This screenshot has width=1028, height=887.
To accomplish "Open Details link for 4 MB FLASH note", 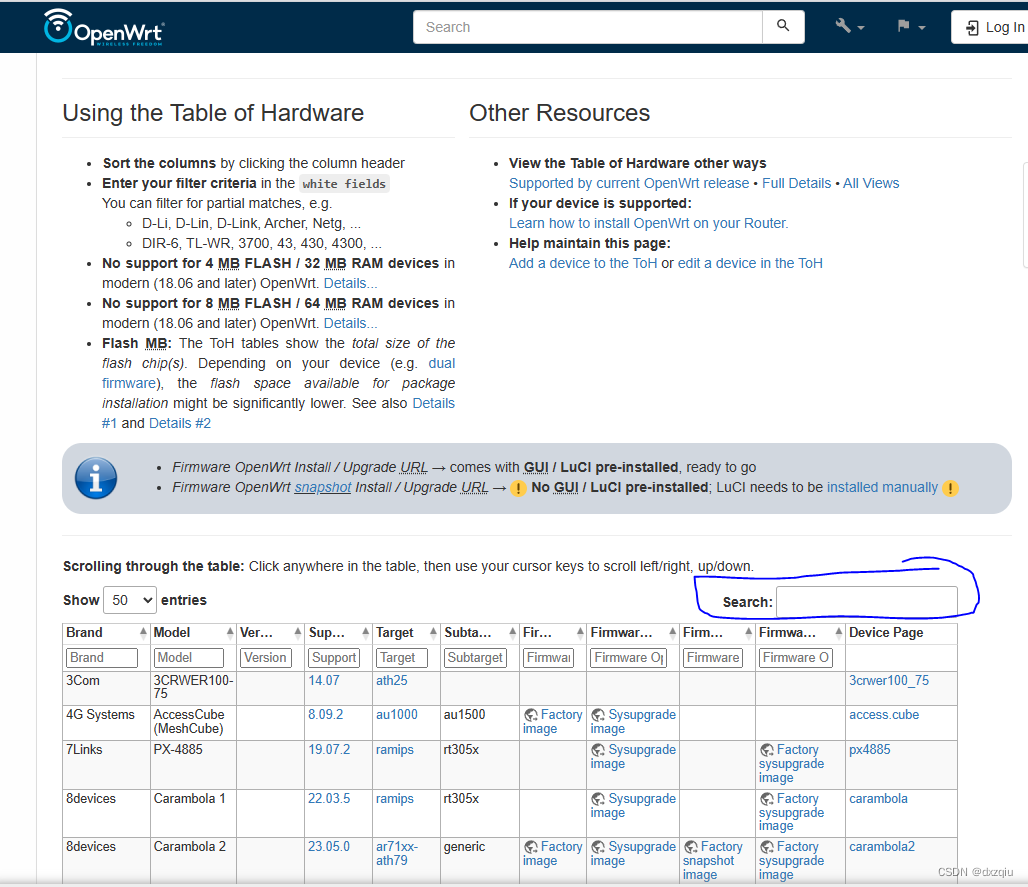I will [350, 283].
